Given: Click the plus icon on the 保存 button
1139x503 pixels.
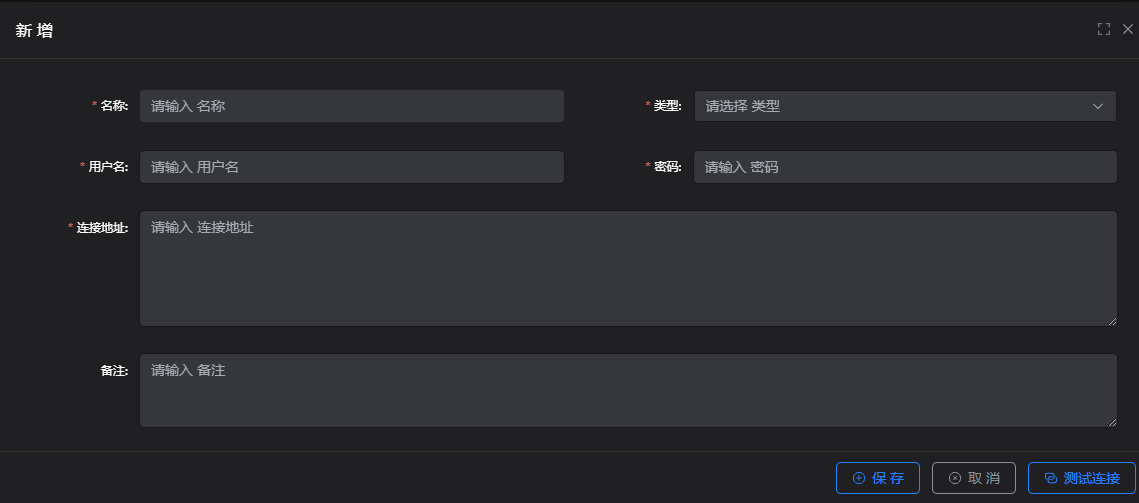Looking at the screenshot, I should pos(858,478).
